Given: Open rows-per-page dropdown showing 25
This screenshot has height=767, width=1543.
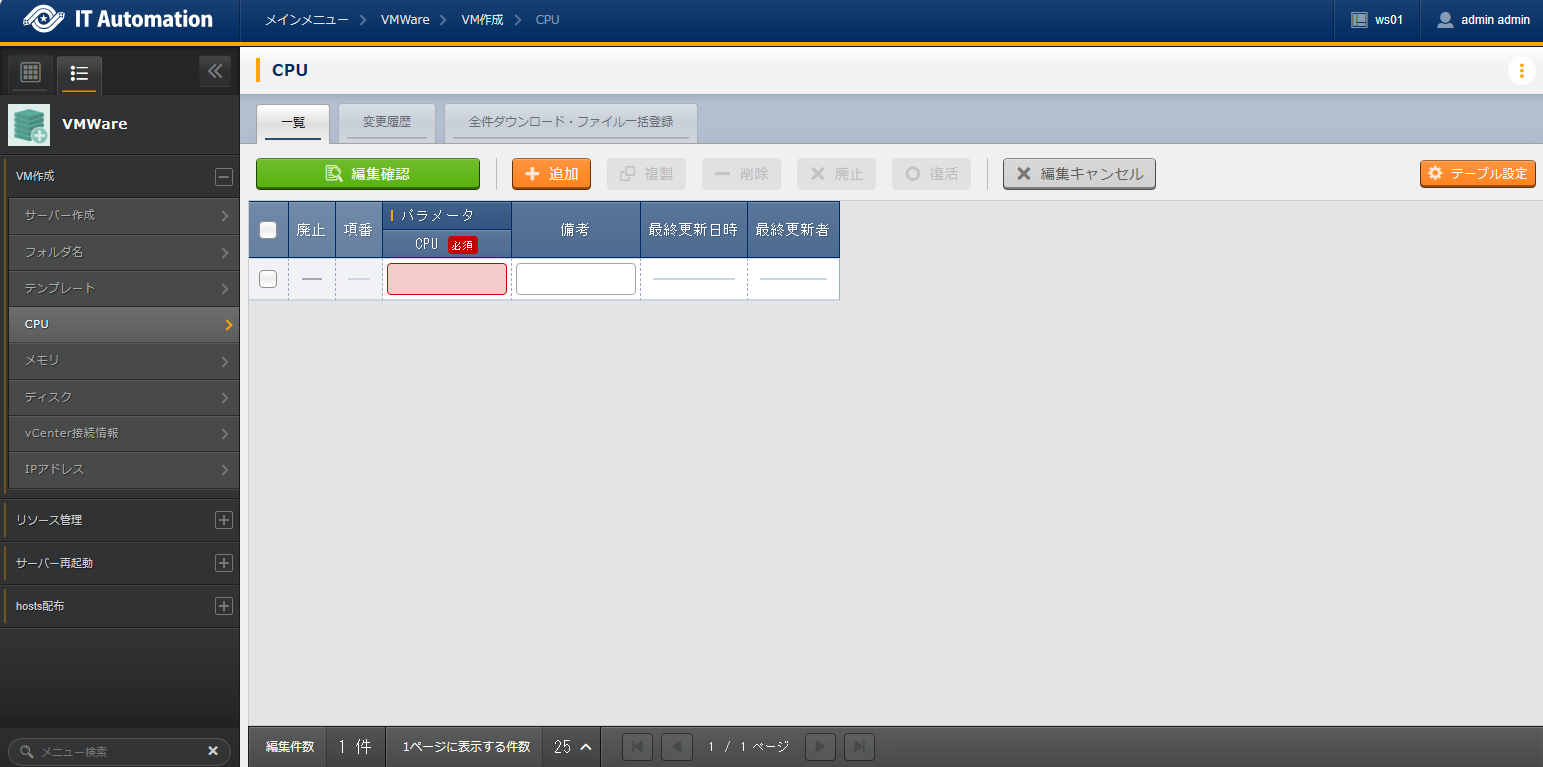Looking at the screenshot, I should click(x=572, y=747).
